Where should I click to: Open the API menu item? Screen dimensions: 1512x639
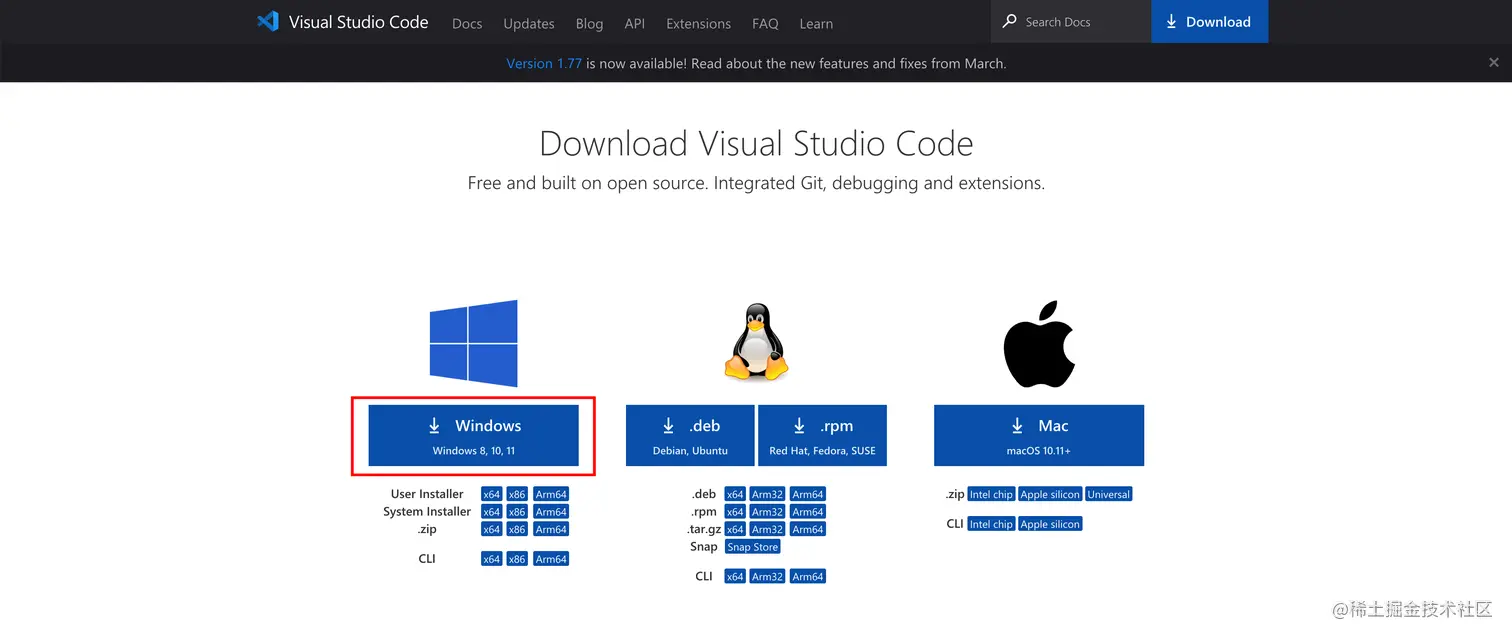point(634,23)
